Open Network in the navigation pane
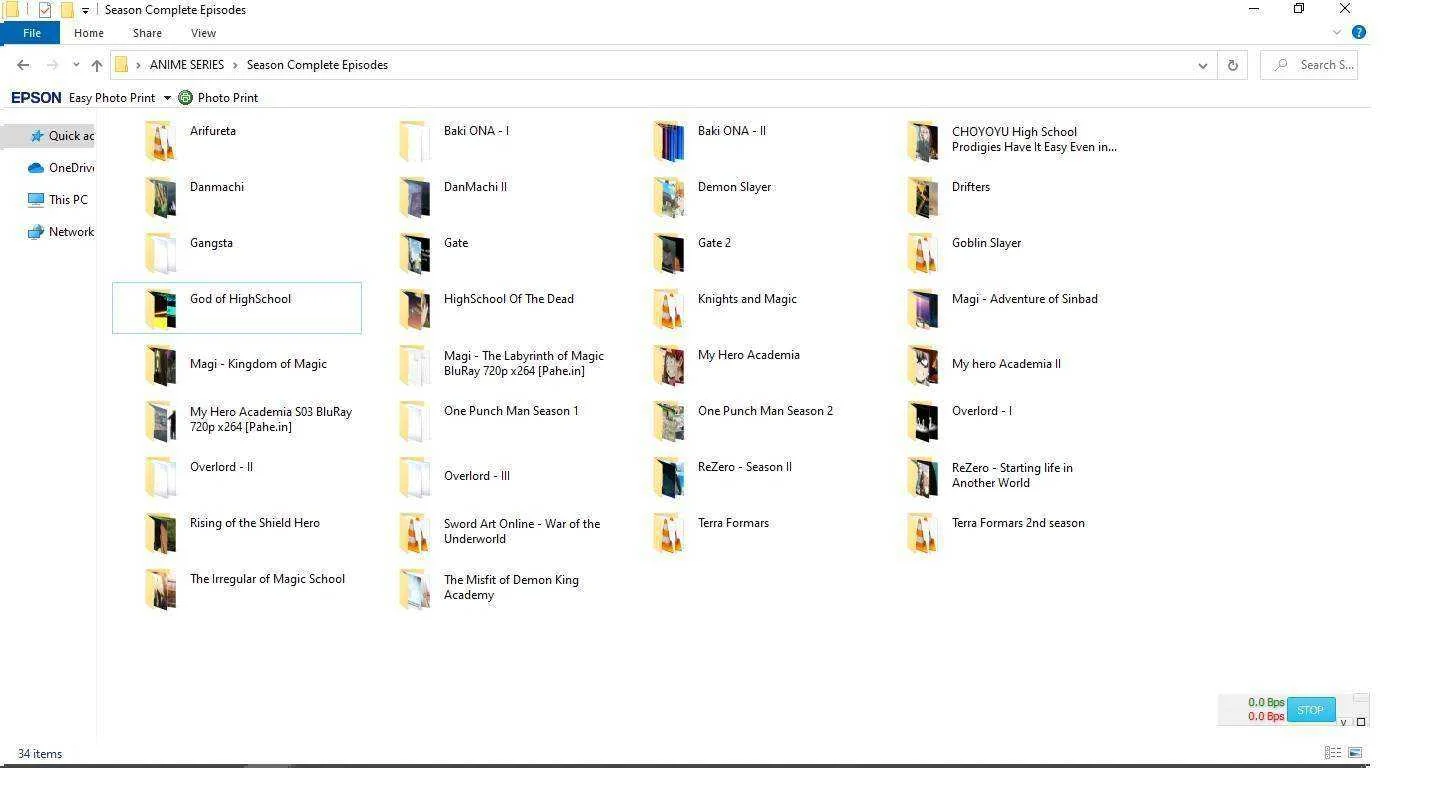The image size is (1440, 809). (61, 232)
